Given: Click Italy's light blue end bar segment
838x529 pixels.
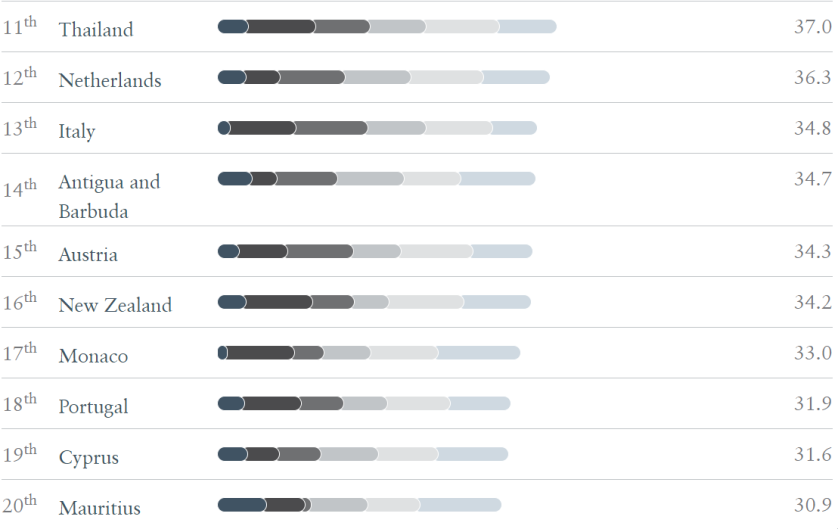Looking at the screenshot, I should point(514,128).
